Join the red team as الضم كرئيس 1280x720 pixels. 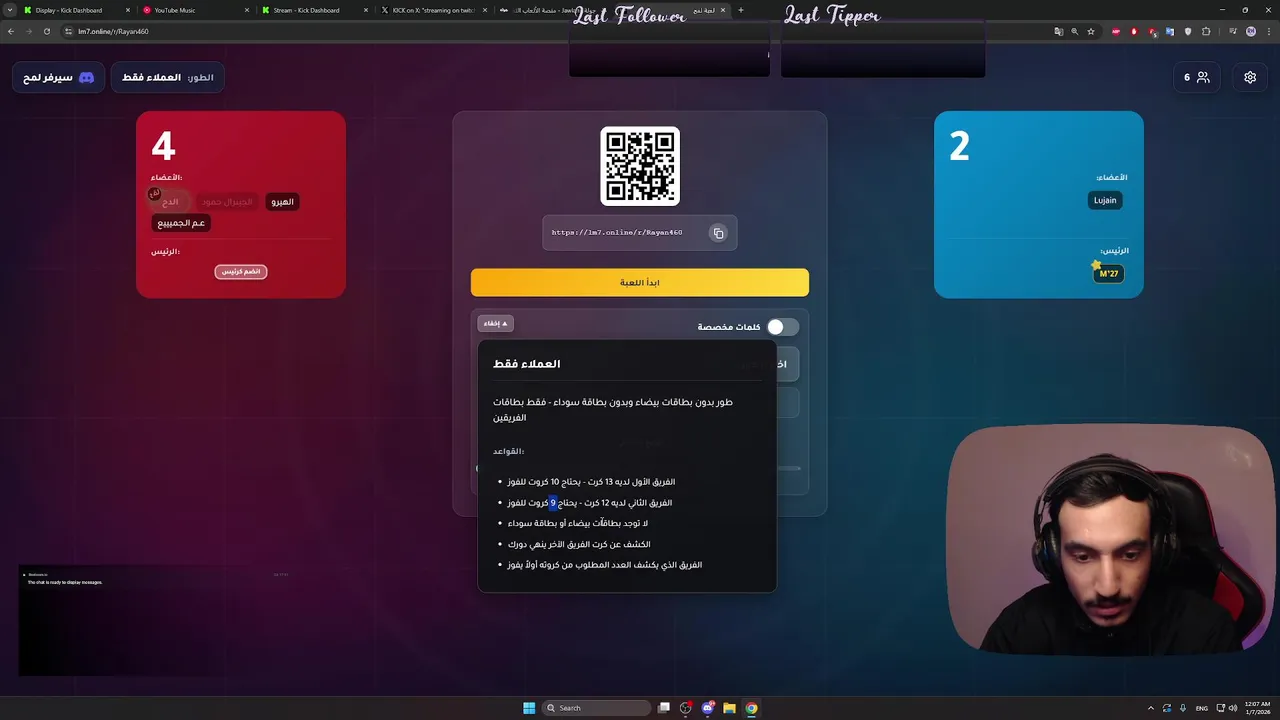[x=241, y=271]
